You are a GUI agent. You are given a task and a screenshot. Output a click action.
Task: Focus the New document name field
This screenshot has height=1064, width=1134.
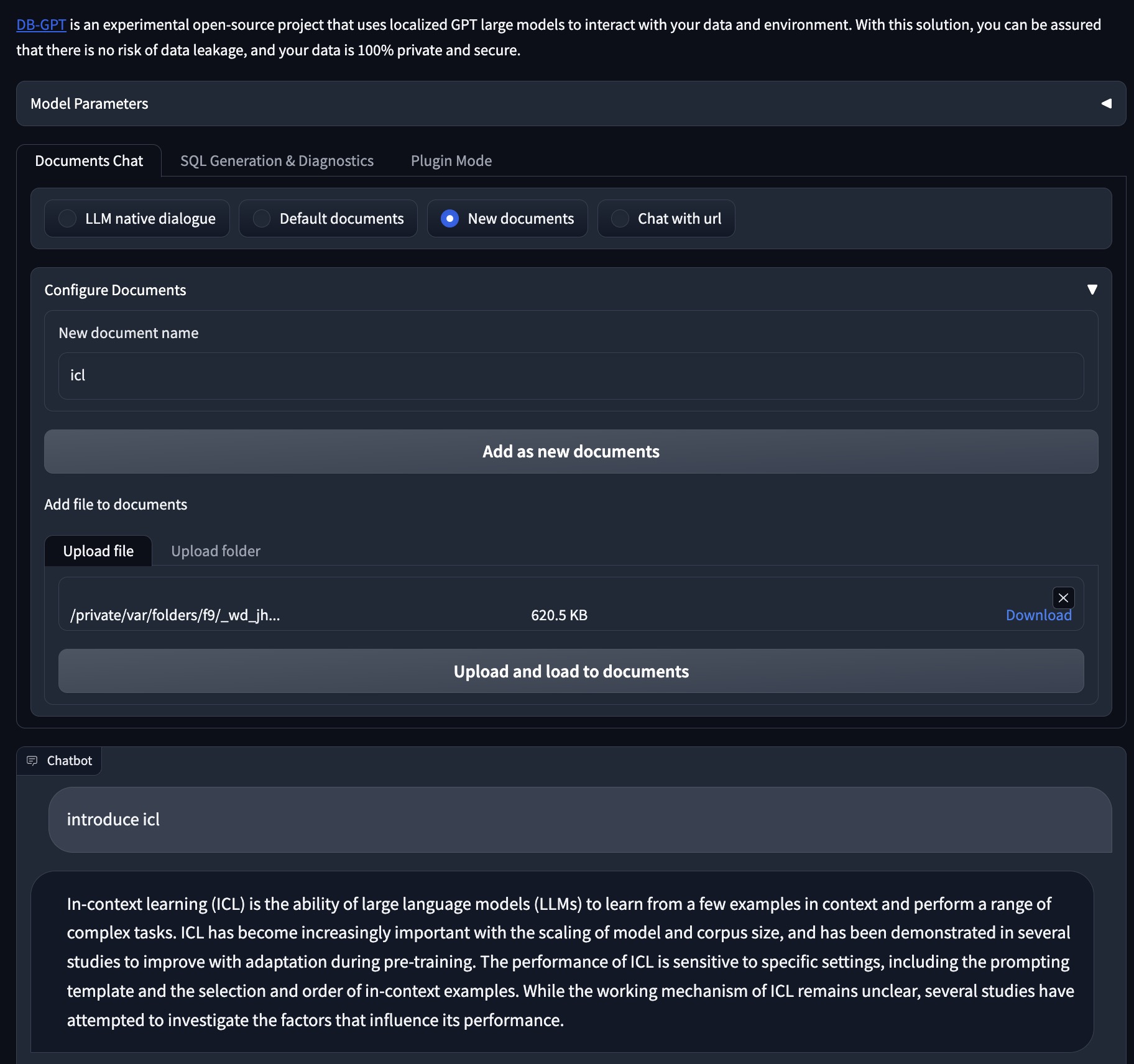click(571, 376)
